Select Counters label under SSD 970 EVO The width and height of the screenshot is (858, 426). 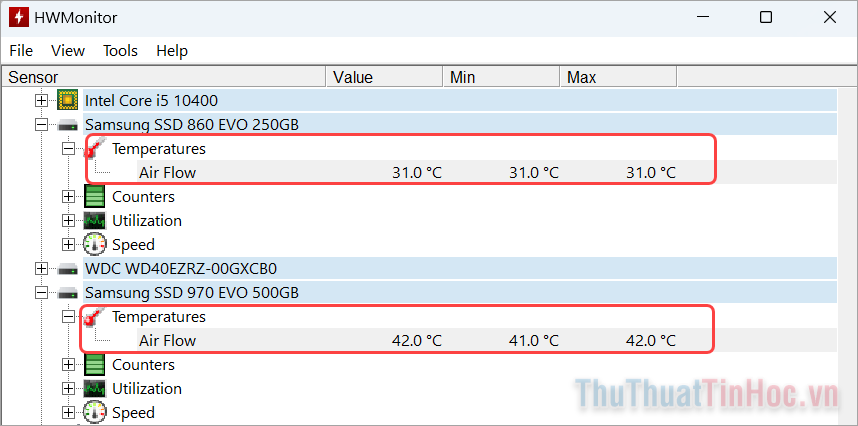(x=143, y=365)
